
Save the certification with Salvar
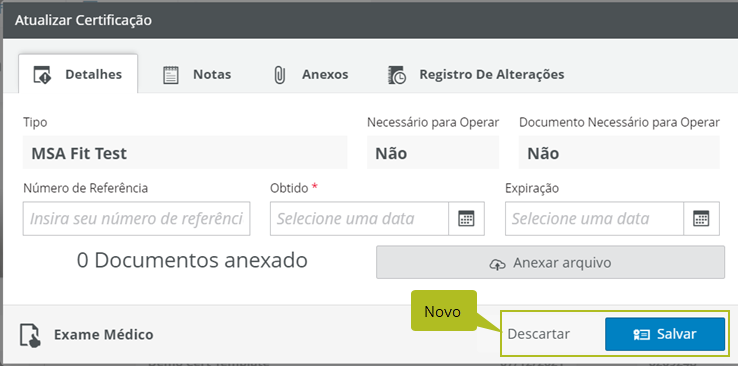[x=665, y=334]
